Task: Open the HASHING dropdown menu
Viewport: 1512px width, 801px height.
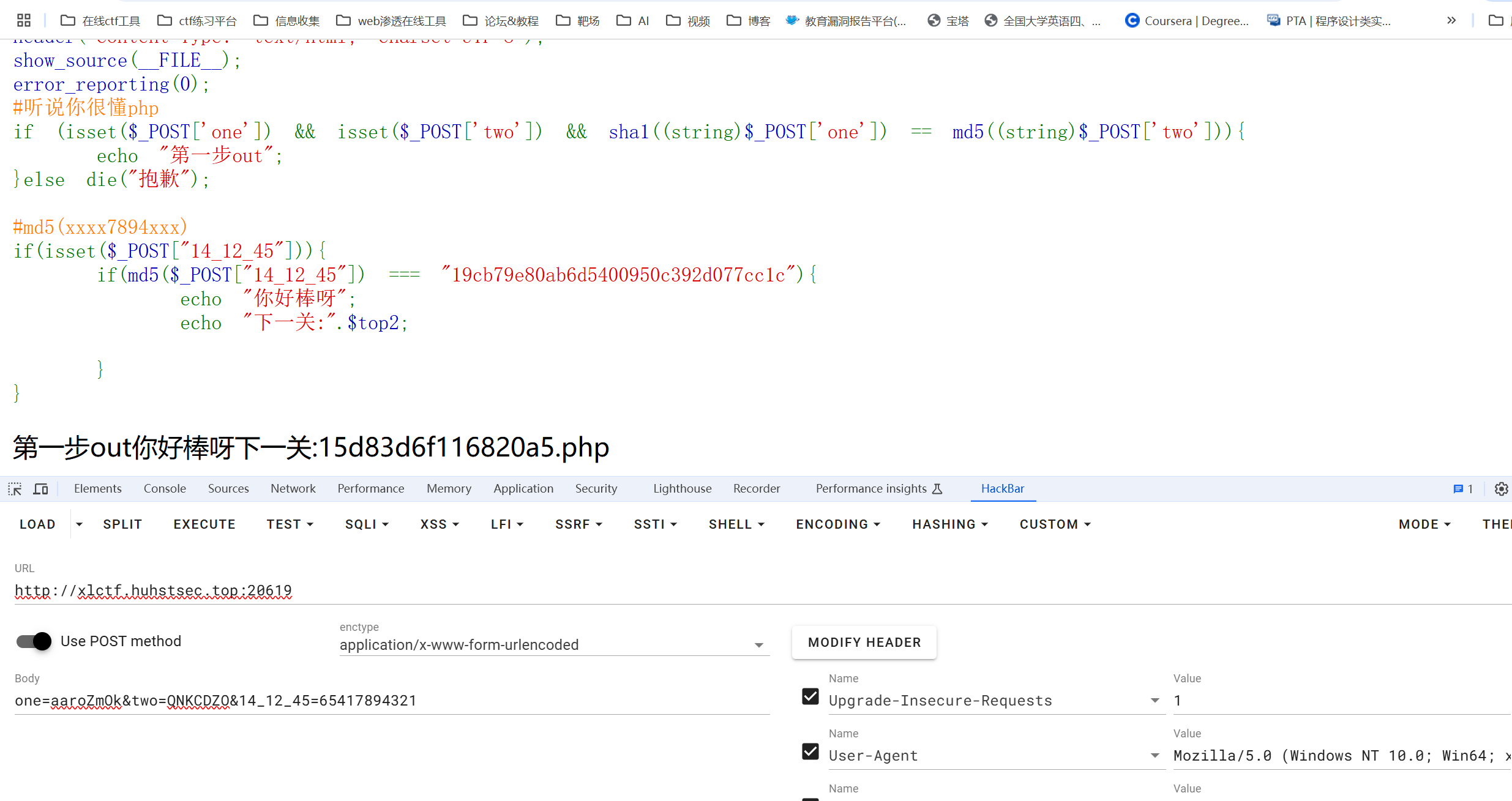Action: point(949,524)
